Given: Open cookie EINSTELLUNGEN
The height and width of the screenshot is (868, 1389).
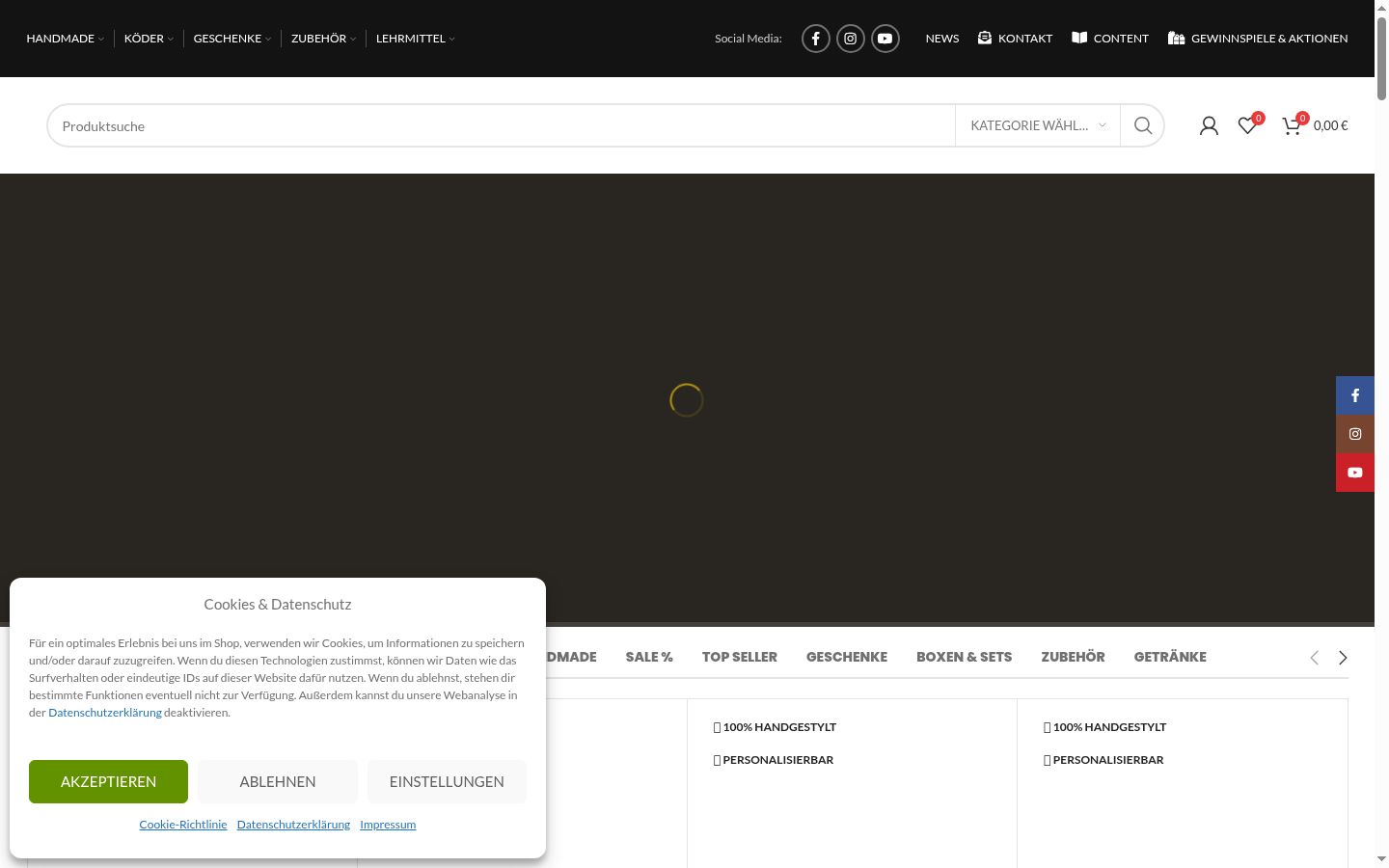Looking at the screenshot, I should pyautogui.click(x=447, y=781).
